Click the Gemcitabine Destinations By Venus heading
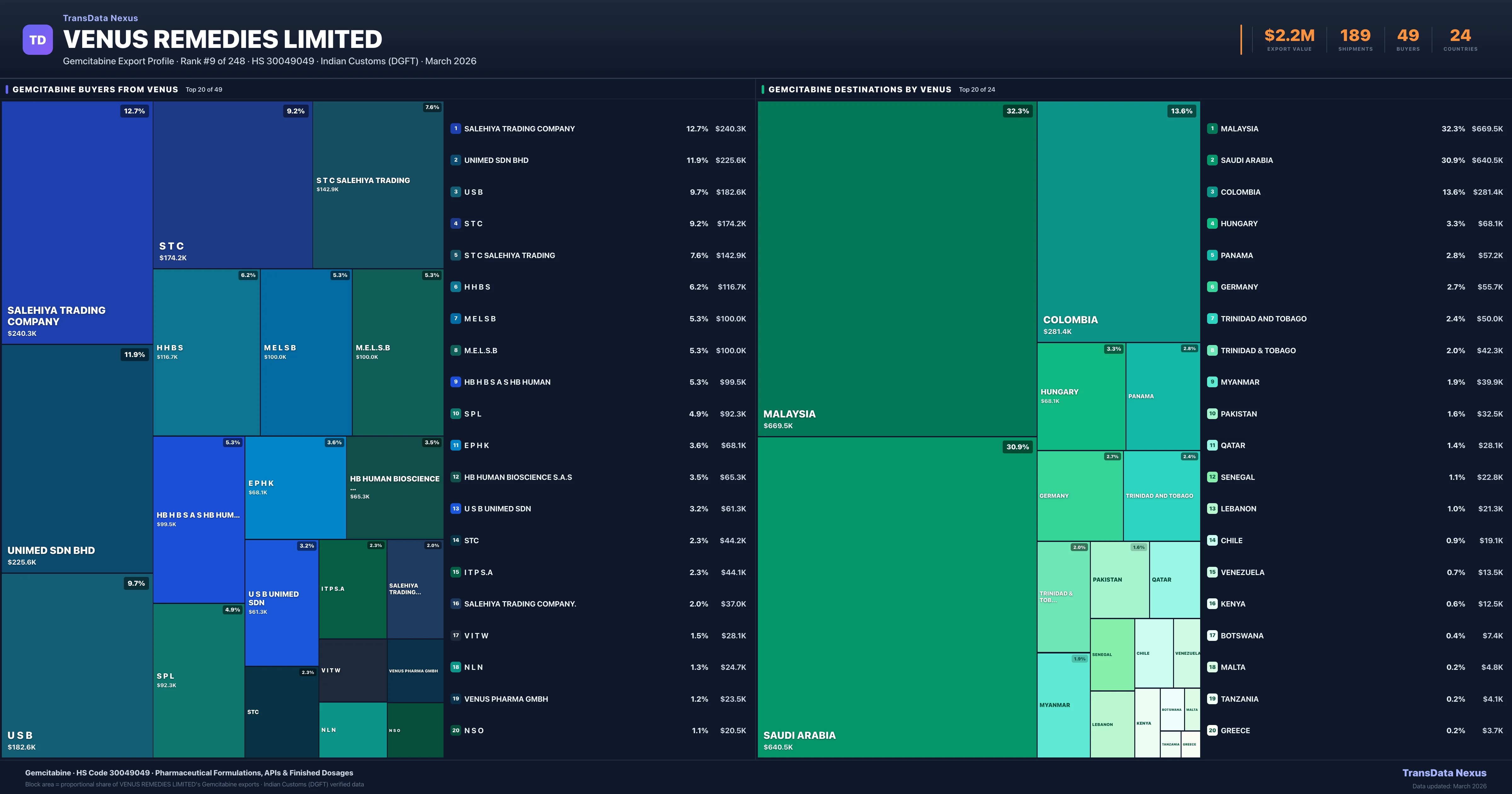Screen dimensions: 1512x794 (x=859, y=90)
